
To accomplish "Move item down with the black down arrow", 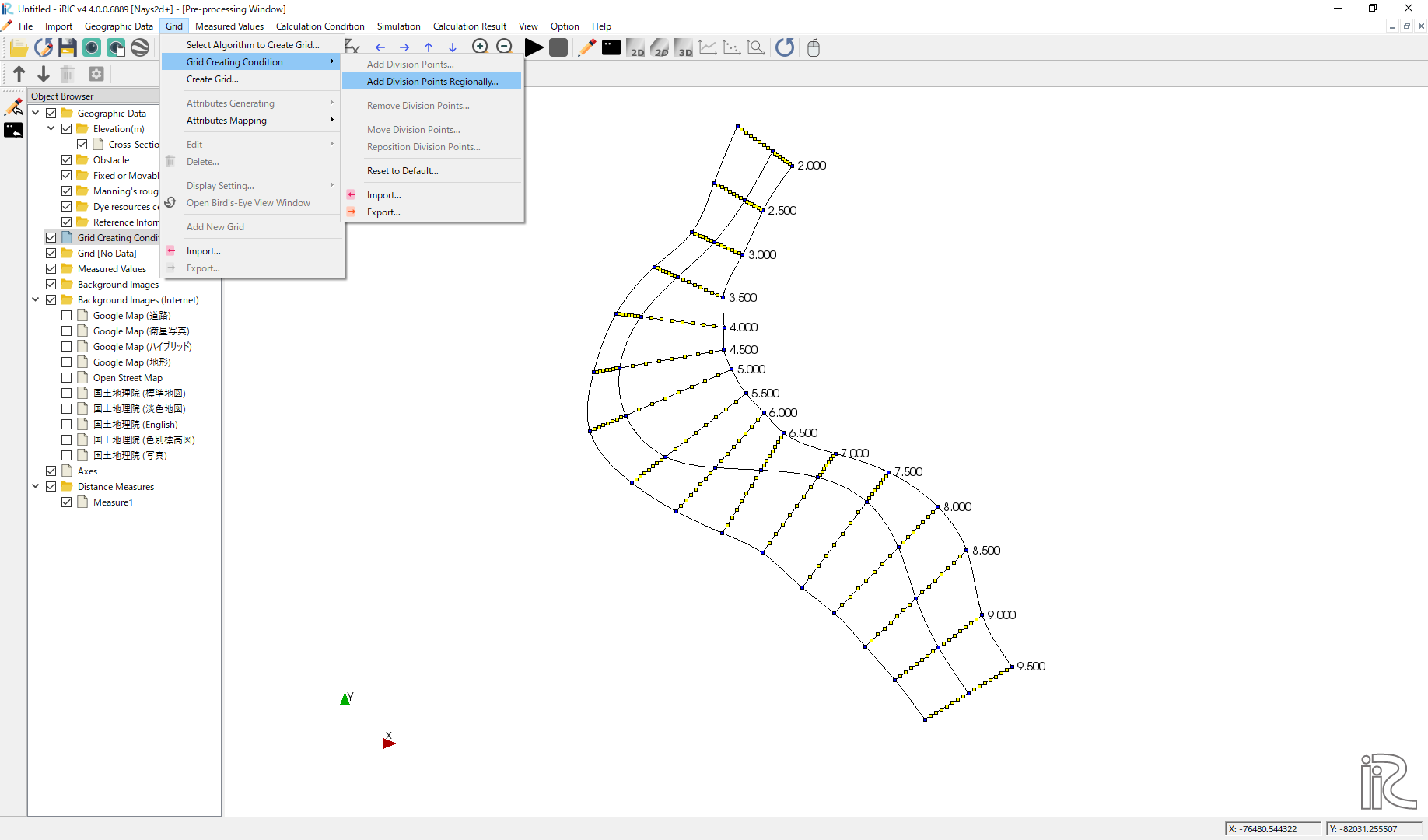I will pos(44,74).
